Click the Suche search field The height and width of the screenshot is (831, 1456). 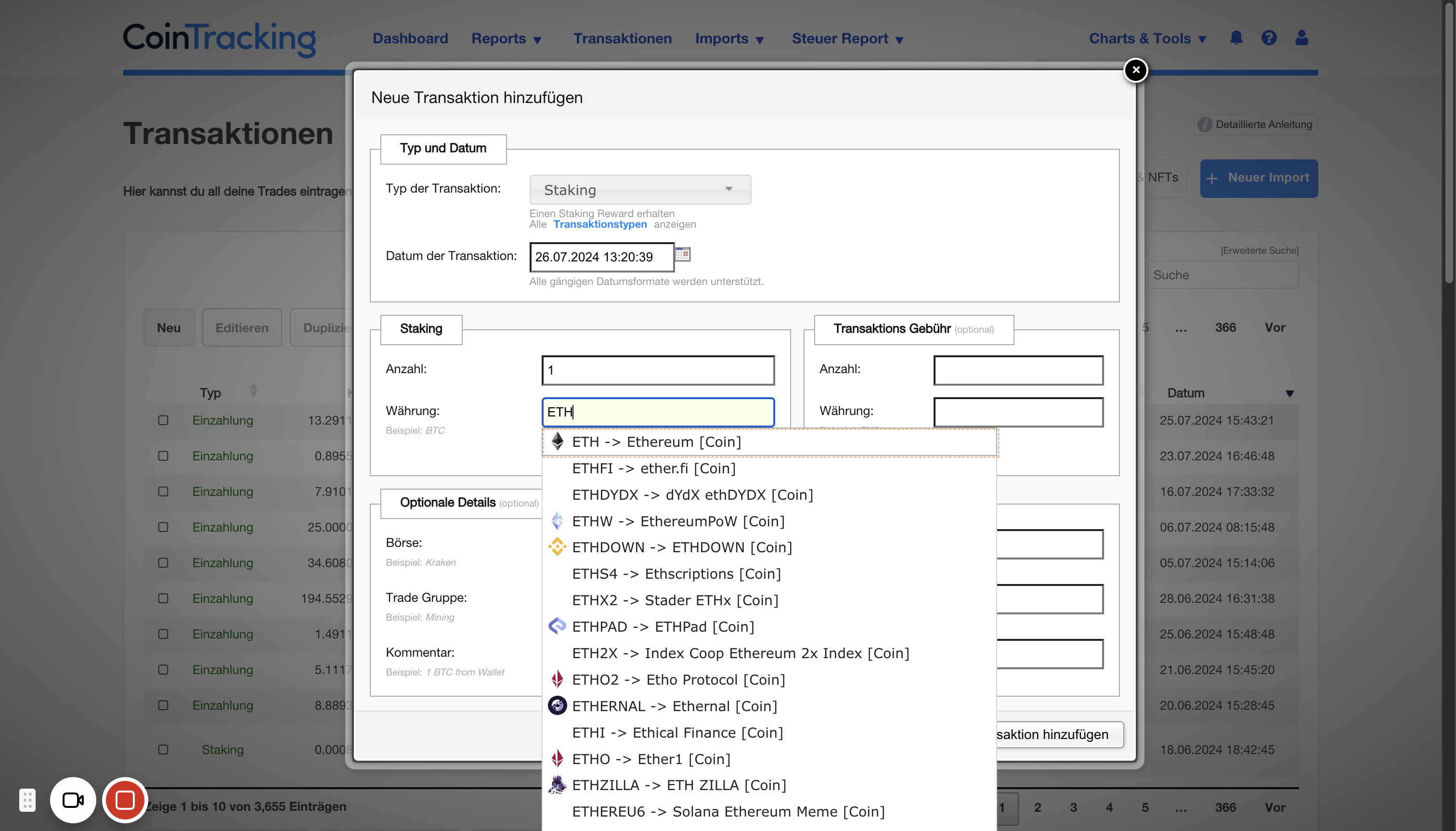1223,275
